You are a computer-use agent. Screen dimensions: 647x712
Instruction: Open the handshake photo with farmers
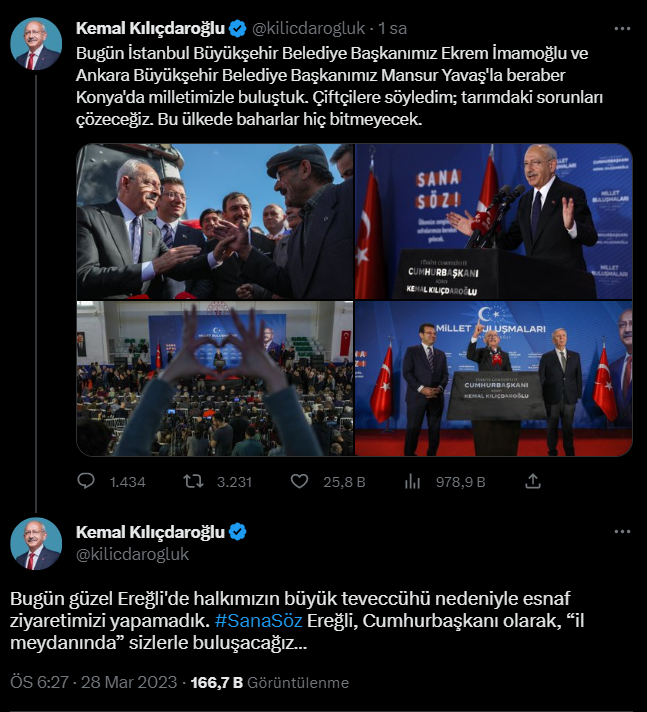pyautogui.click(x=215, y=222)
